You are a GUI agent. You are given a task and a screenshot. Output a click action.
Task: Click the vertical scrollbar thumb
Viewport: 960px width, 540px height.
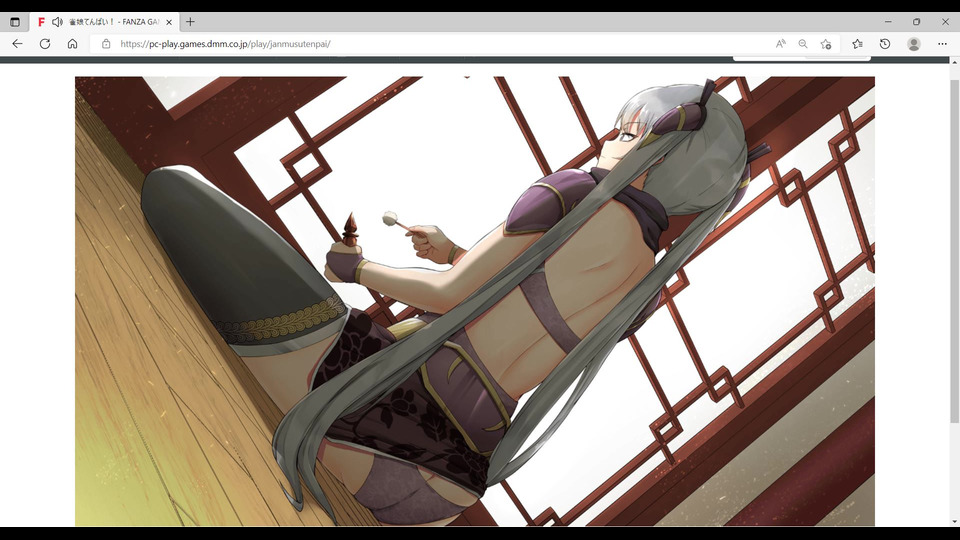[x=954, y=250]
